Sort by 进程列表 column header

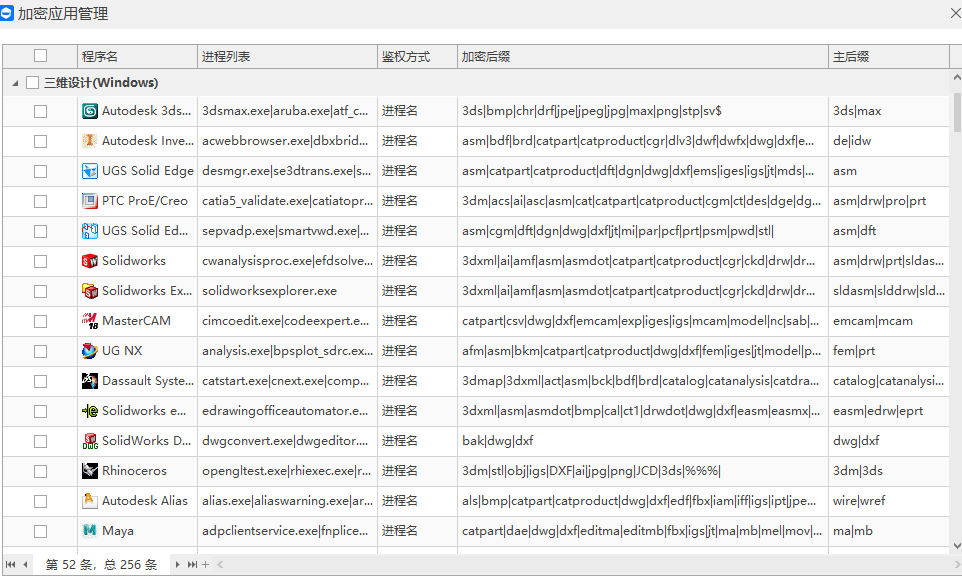pos(287,56)
